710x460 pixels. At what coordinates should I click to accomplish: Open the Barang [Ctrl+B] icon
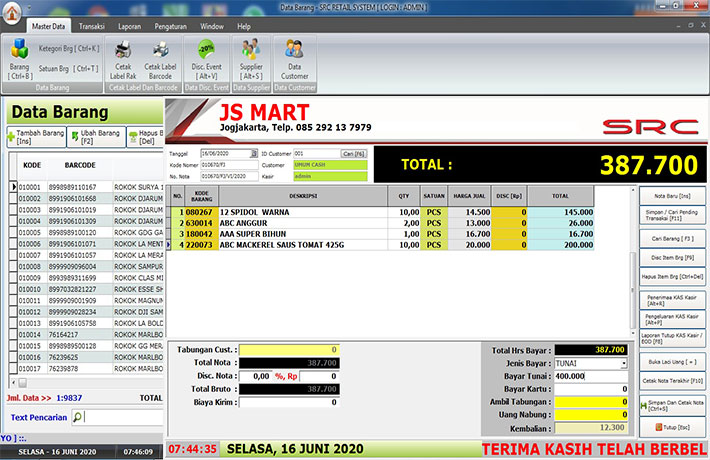click(19, 59)
